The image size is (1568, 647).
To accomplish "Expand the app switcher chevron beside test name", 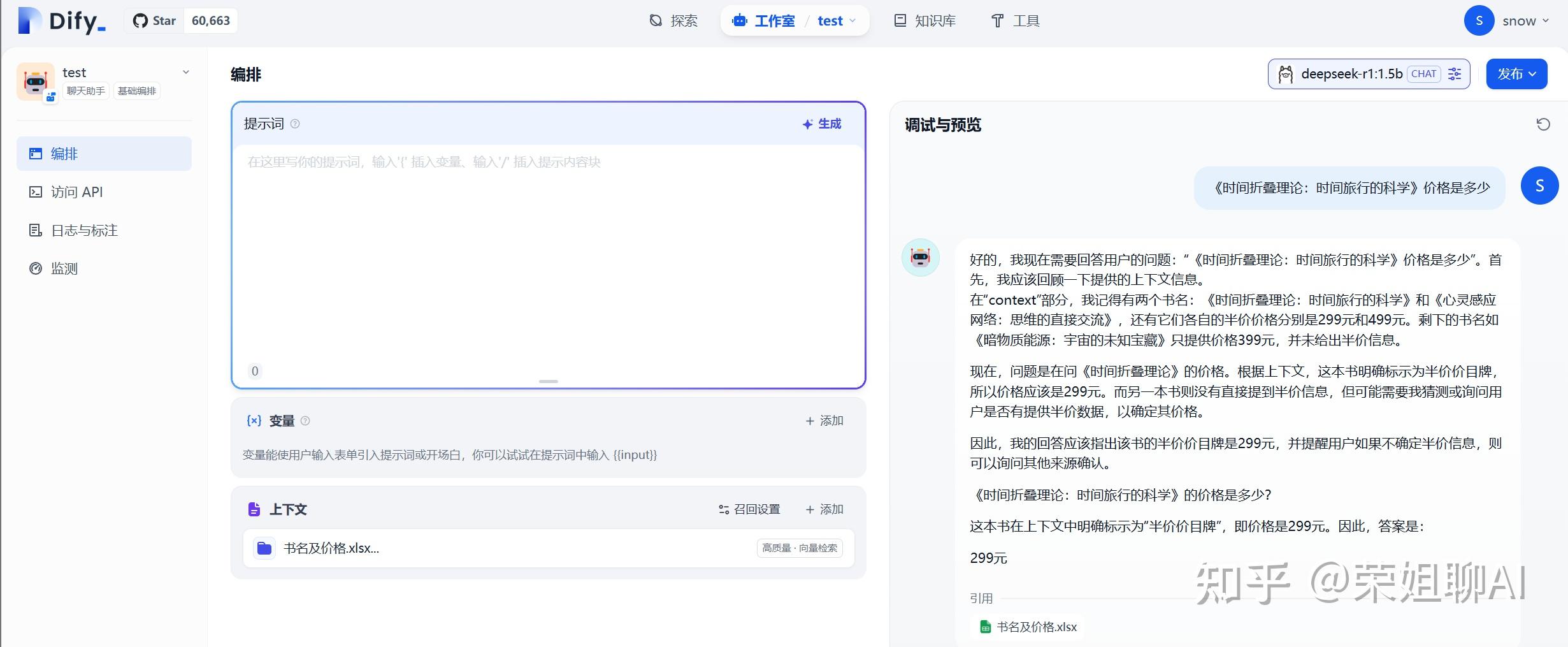I will pyautogui.click(x=185, y=72).
